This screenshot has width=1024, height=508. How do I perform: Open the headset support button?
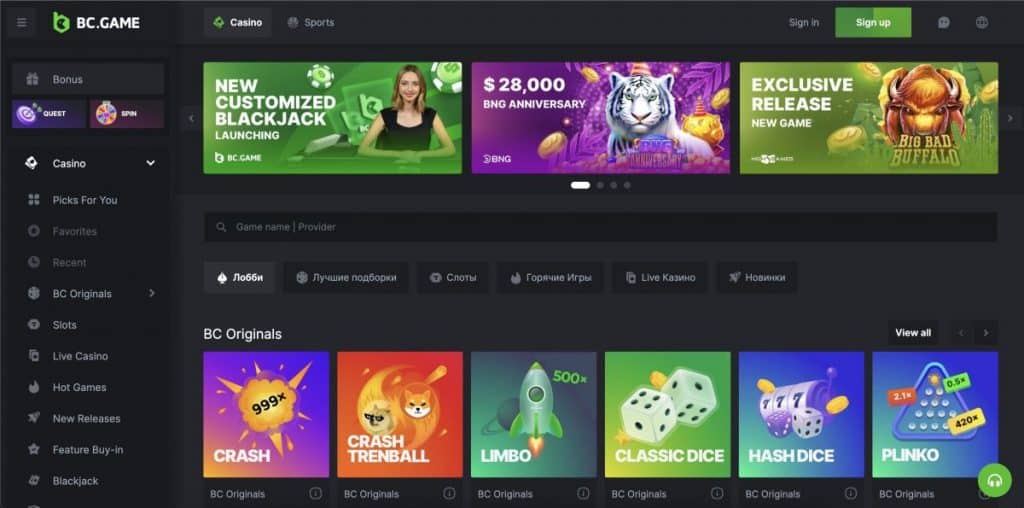[995, 481]
